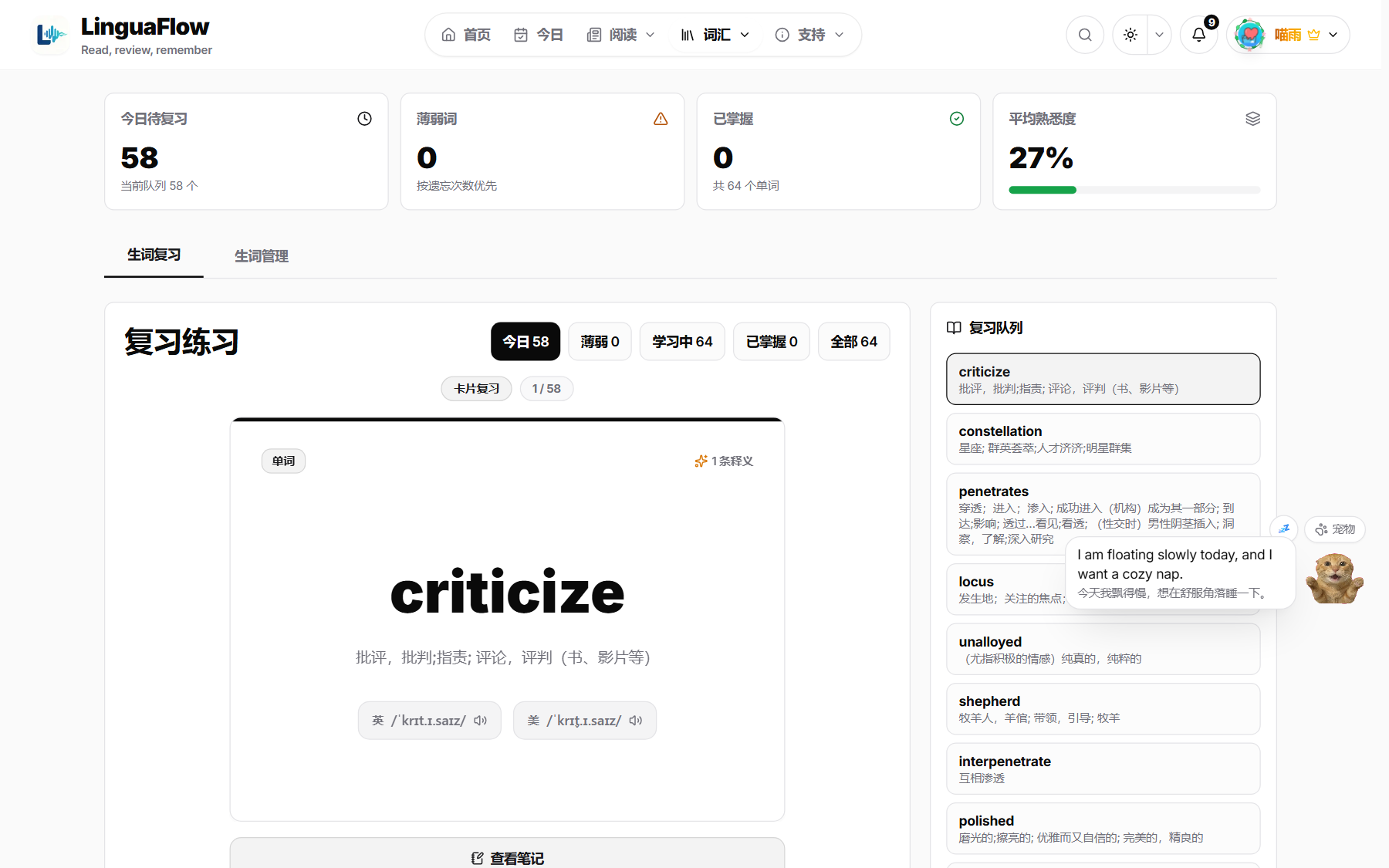Image resolution: width=1389 pixels, height=868 pixels.
Task: Select interpenetrate in the review queue
Action: [1103, 768]
